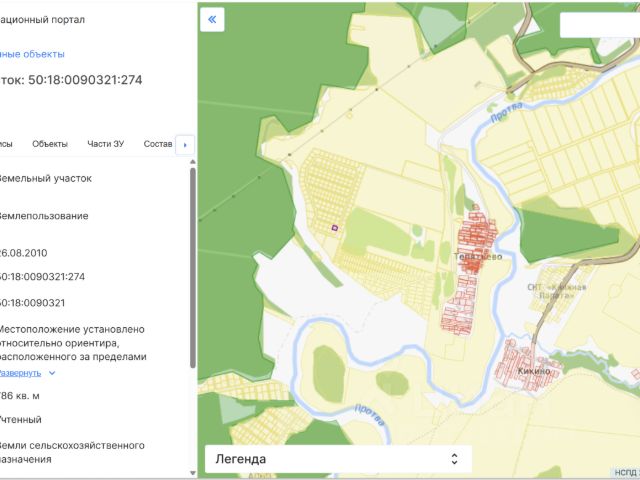Click Земли сельскохозяйственного назначения text
This screenshot has height=480, width=640.
tap(72, 452)
